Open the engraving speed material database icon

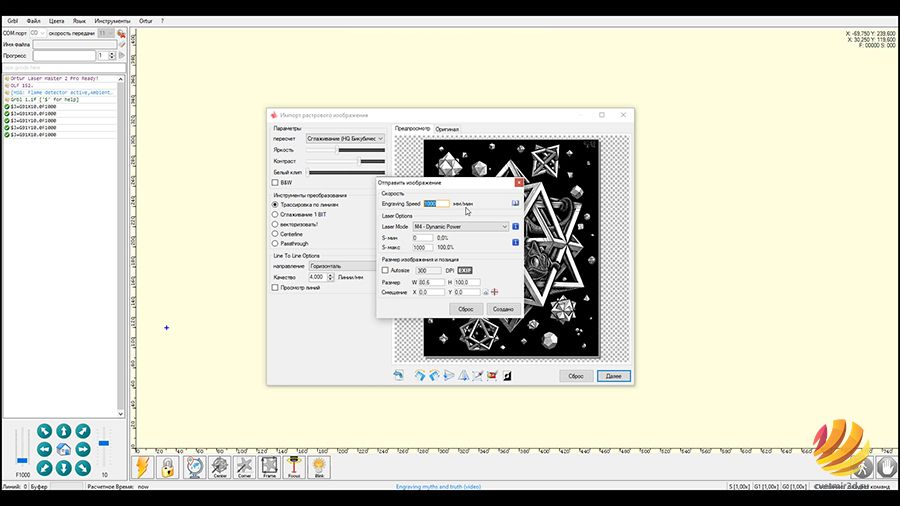point(515,204)
